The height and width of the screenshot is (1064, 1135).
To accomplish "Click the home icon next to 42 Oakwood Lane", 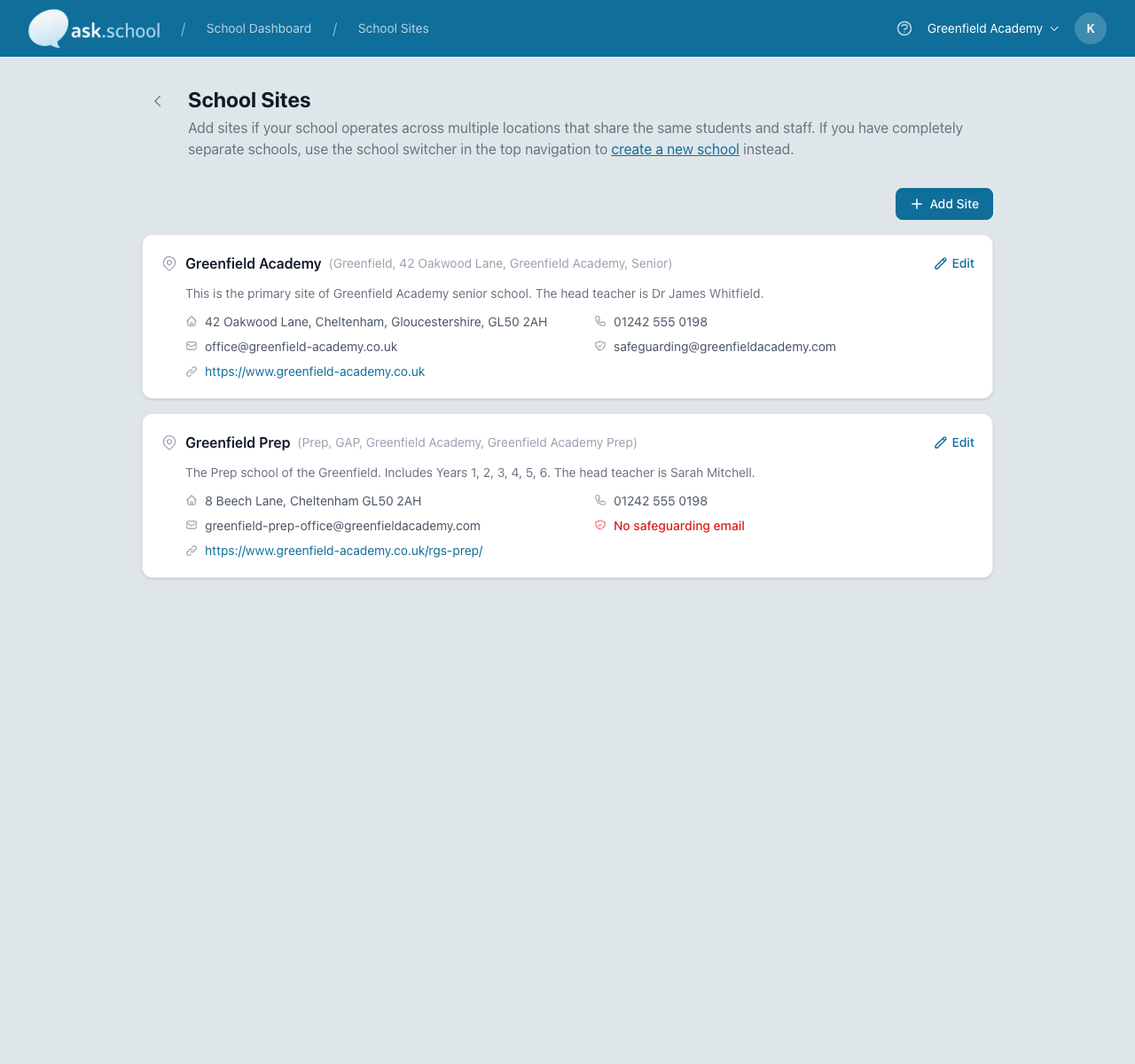I will point(192,321).
